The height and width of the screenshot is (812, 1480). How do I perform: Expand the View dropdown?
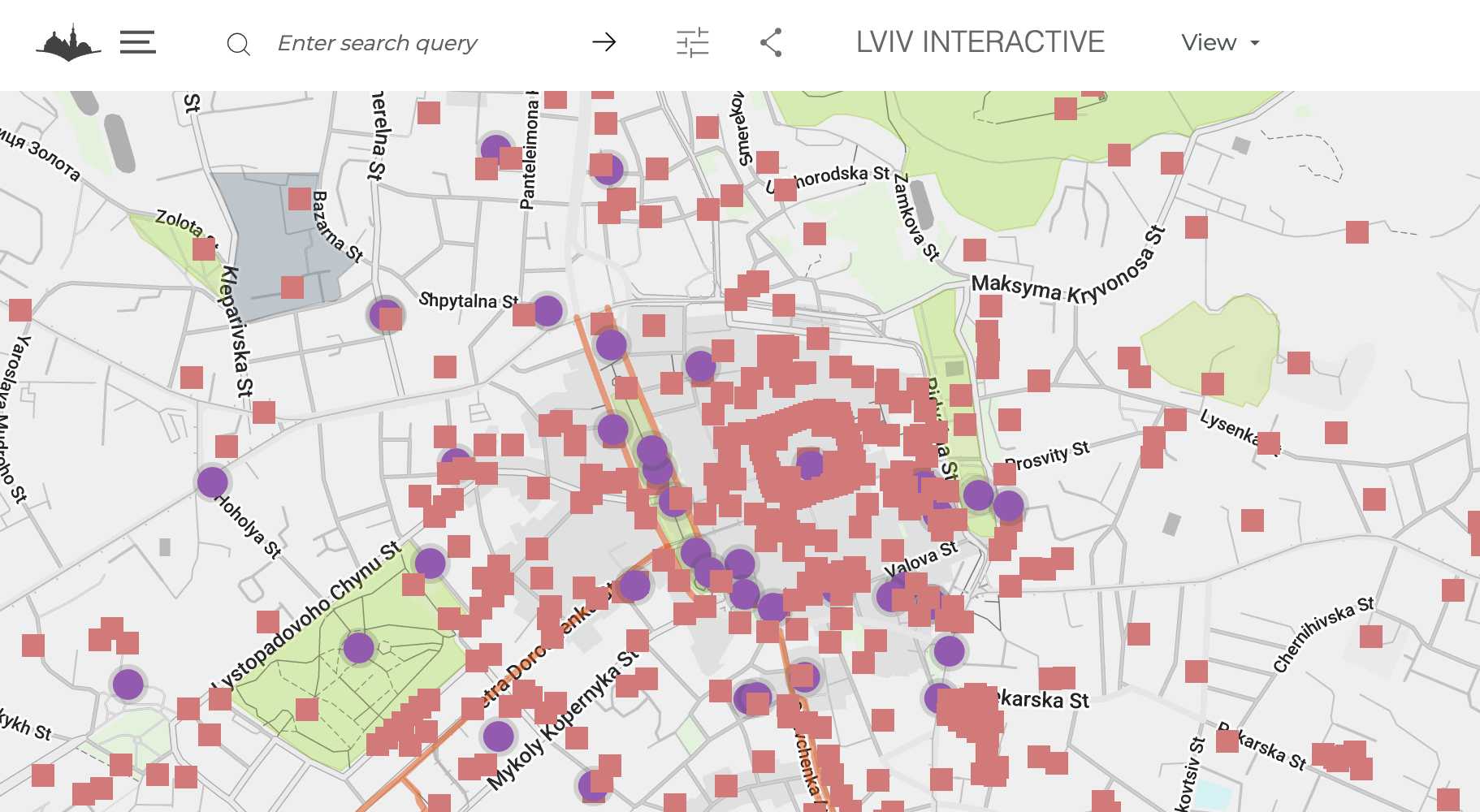[x=1219, y=42]
